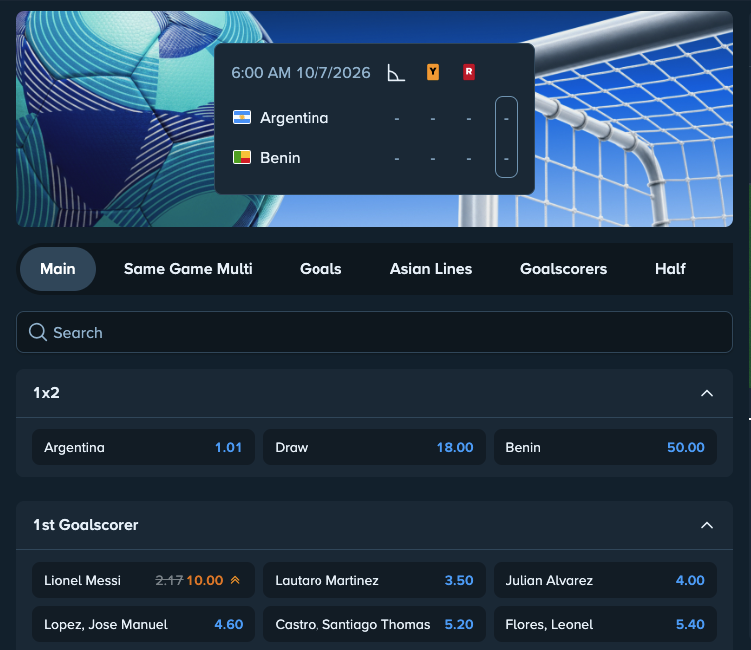Click the Benin flag icon

(x=242, y=157)
